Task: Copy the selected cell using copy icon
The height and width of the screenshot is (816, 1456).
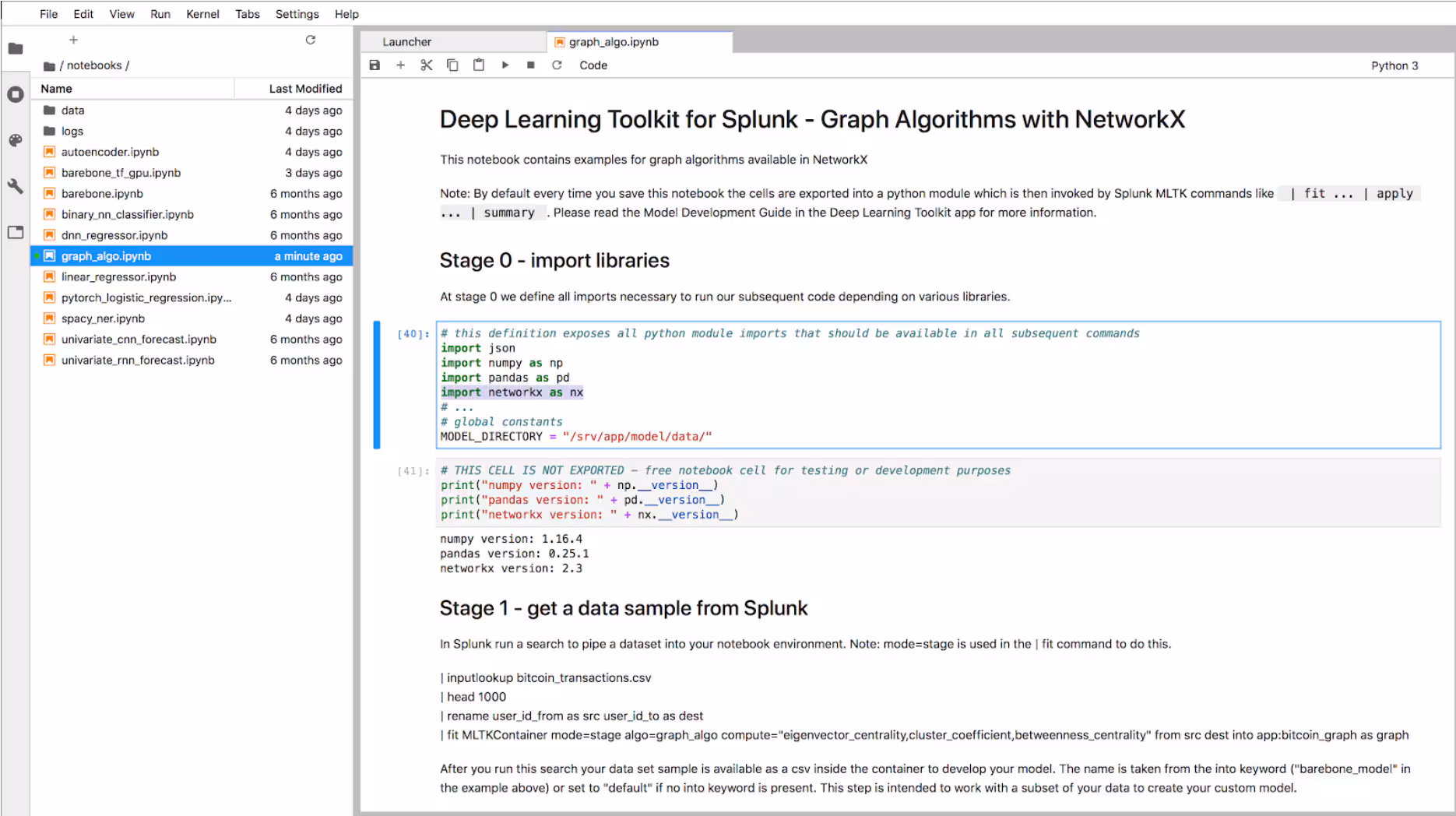Action: pos(452,65)
